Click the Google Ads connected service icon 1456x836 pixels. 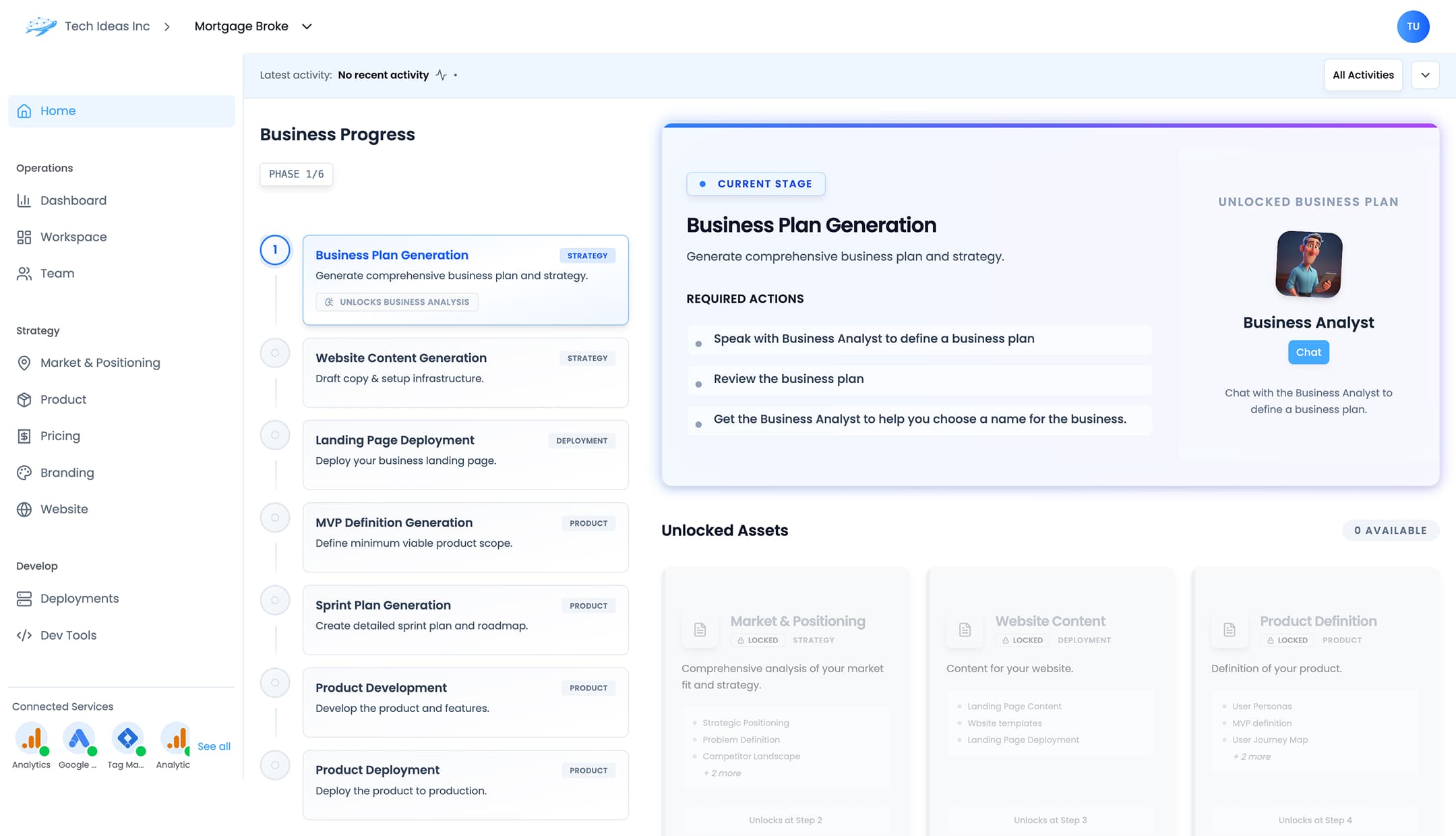(x=79, y=739)
